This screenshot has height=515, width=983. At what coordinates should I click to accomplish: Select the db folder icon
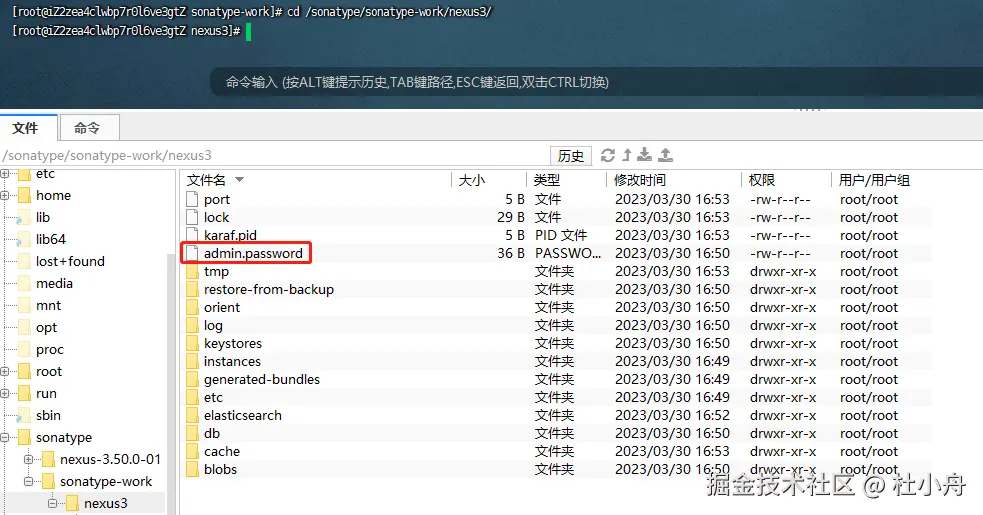(192, 433)
